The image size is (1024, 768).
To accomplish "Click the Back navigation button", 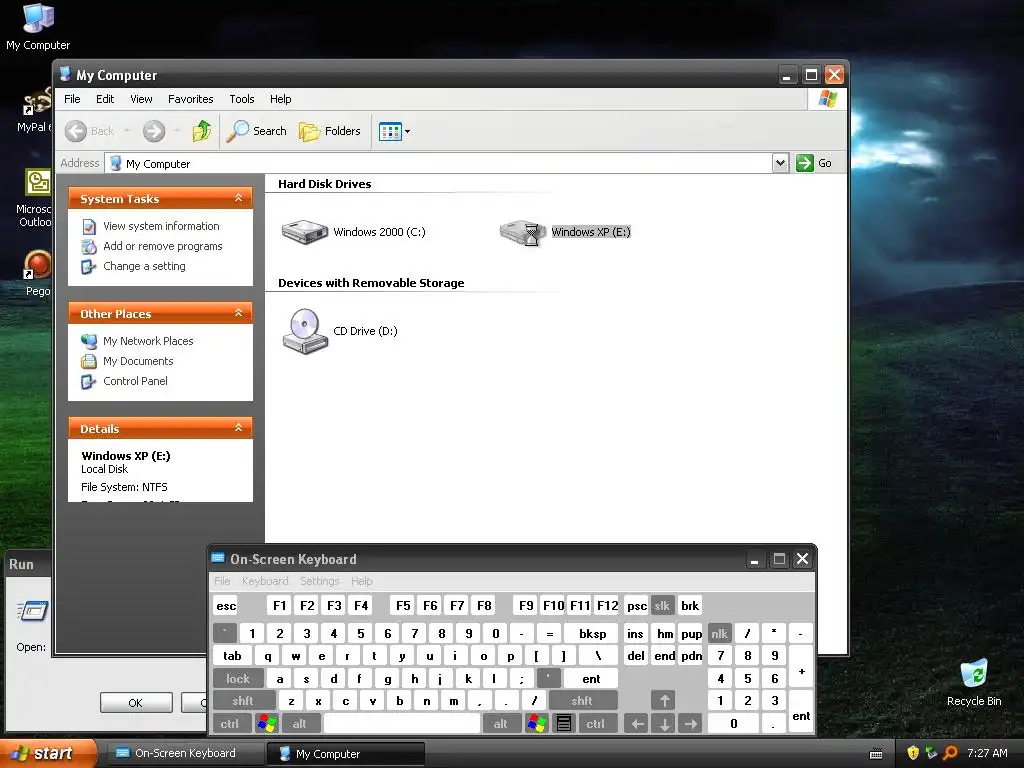I will tap(90, 131).
